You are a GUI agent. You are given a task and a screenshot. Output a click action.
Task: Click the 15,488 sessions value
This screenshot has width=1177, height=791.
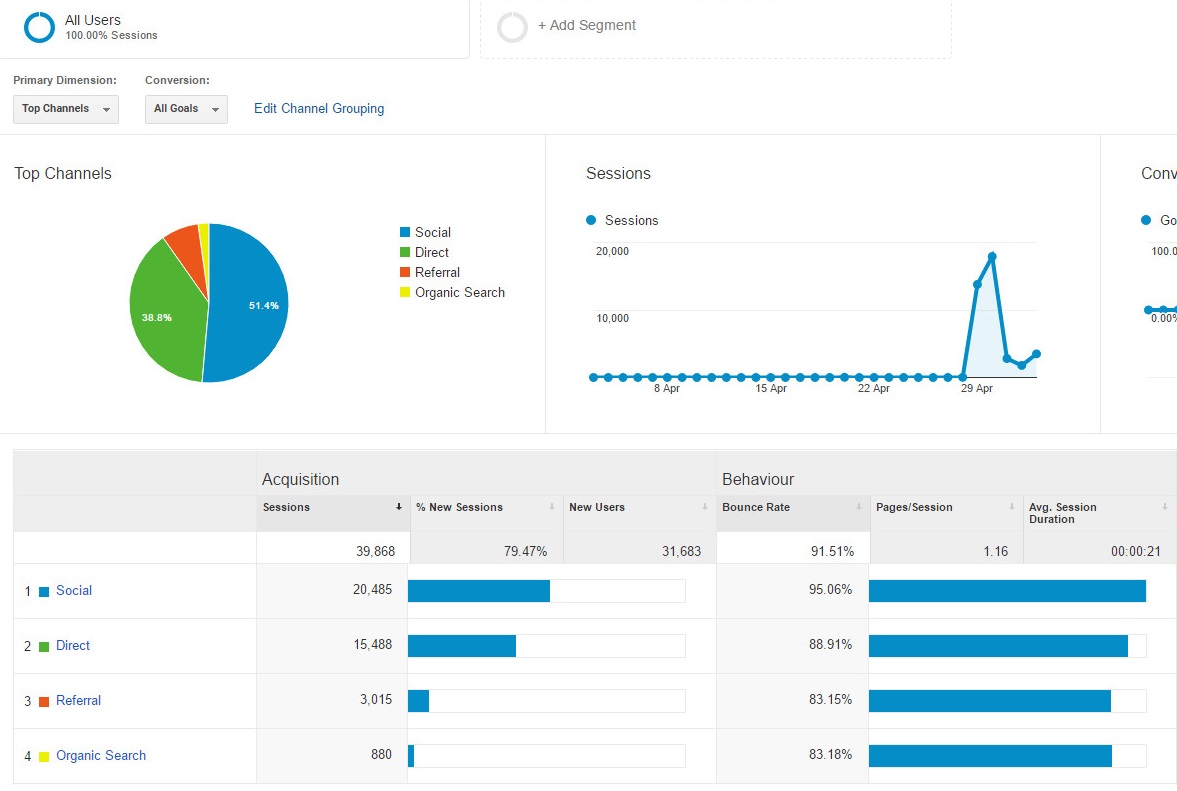coord(372,645)
